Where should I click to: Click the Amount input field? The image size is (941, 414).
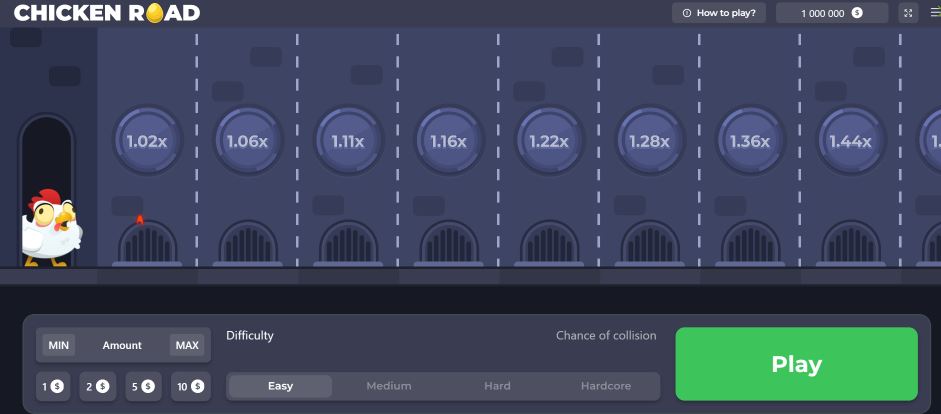tap(122, 345)
